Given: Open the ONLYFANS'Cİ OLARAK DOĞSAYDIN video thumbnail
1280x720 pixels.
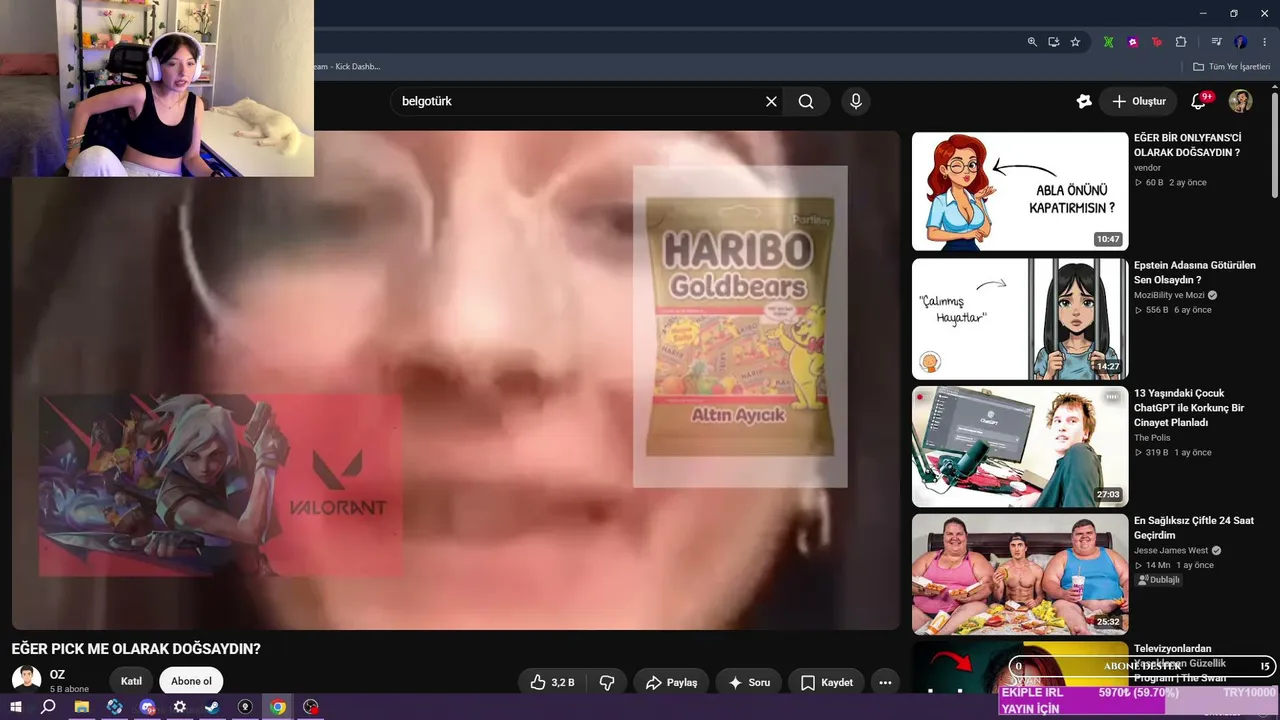Looking at the screenshot, I should (1020, 191).
